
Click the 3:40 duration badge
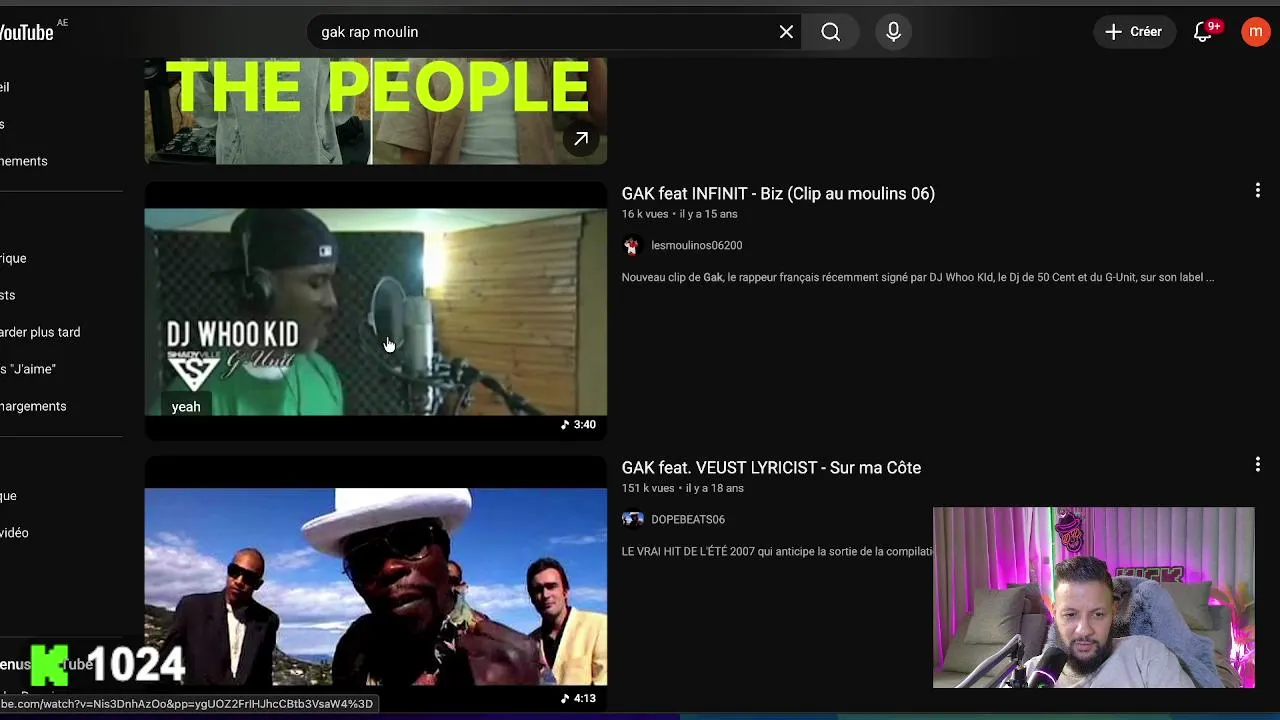click(578, 425)
